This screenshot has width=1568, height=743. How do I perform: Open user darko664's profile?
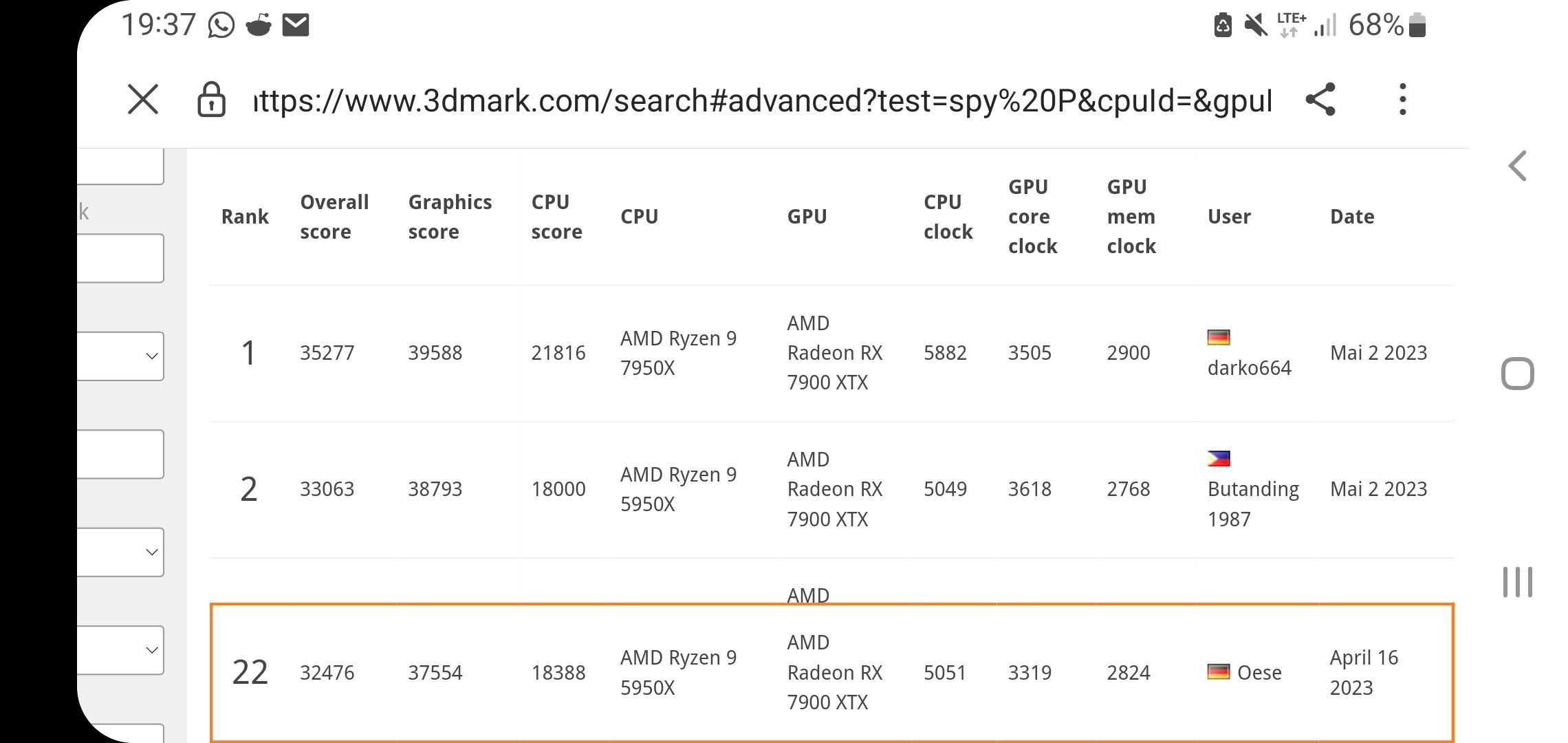click(1249, 368)
